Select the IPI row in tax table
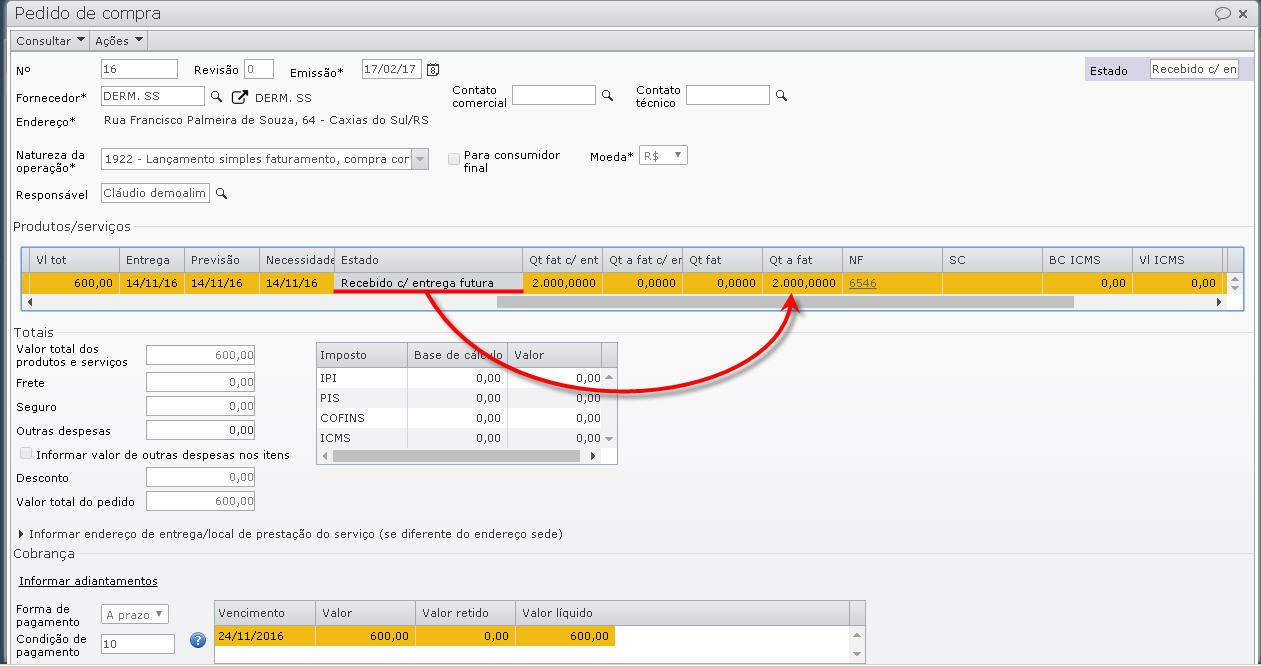Screen dimensions: 1261x667 pyautogui.click(x=460, y=378)
